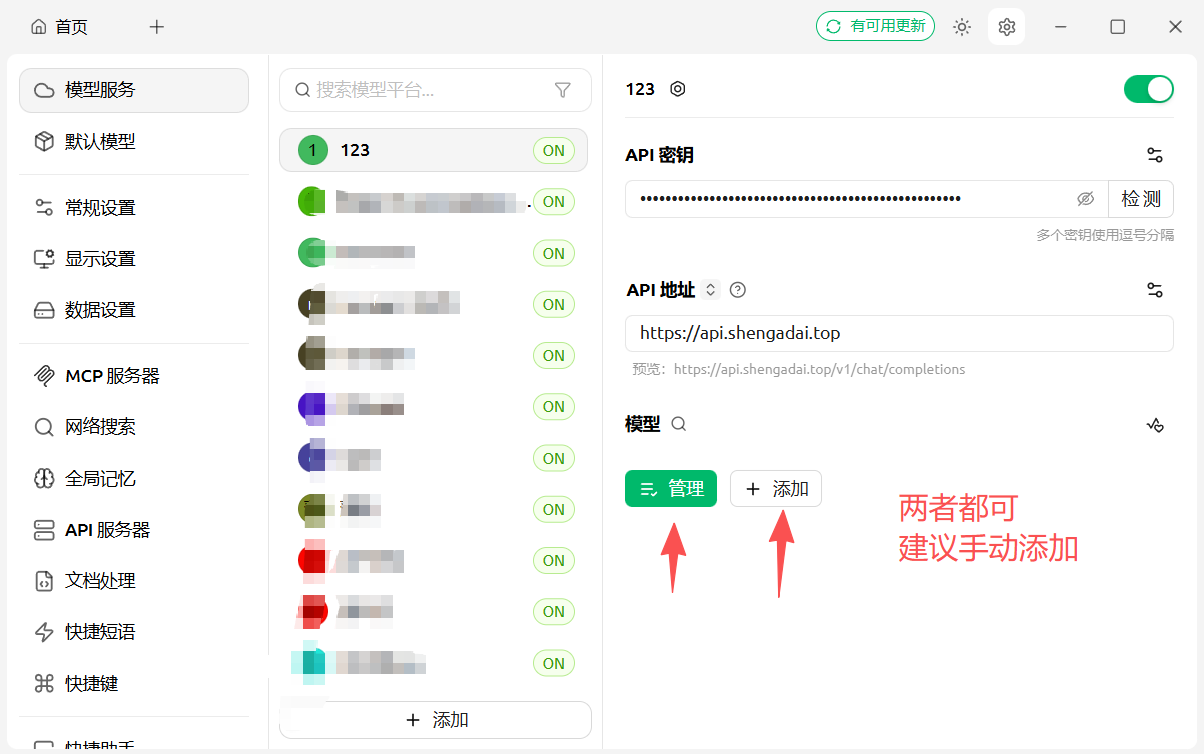Select 默认模型 in the sidebar
The image size is (1204, 754).
(x=134, y=142)
